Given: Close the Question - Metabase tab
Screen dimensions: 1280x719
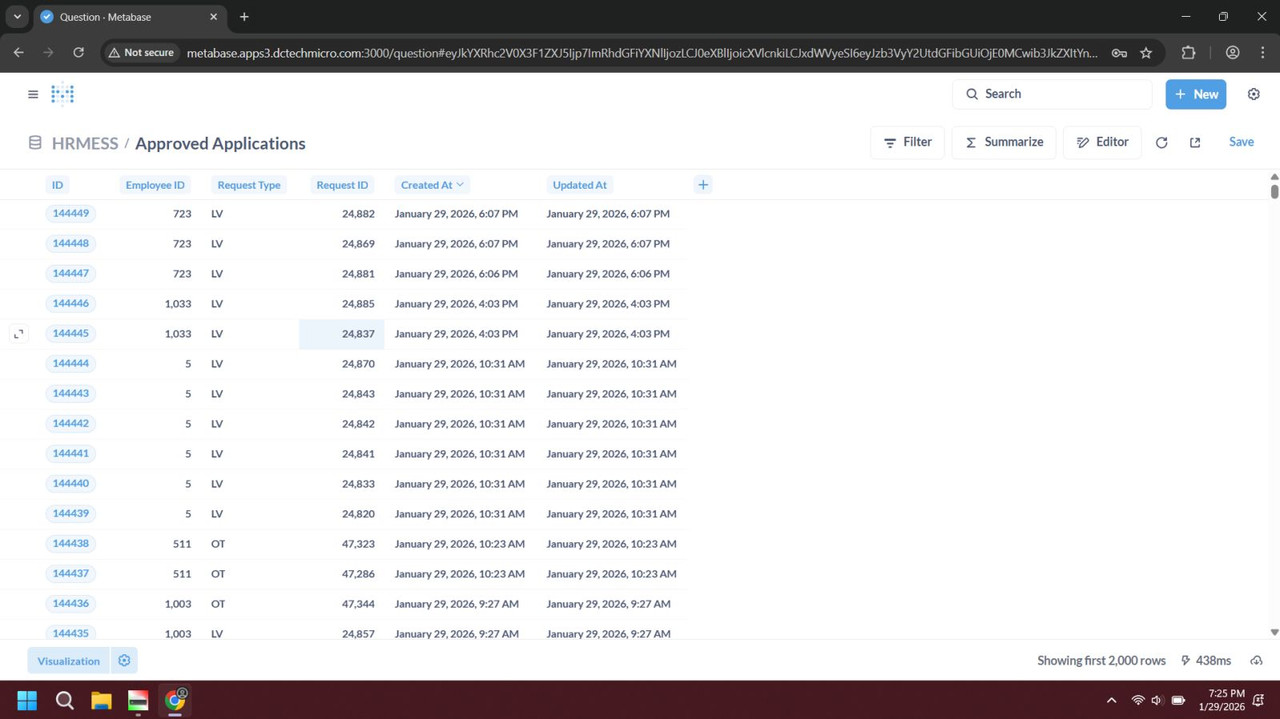Looking at the screenshot, I should [x=213, y=17].
